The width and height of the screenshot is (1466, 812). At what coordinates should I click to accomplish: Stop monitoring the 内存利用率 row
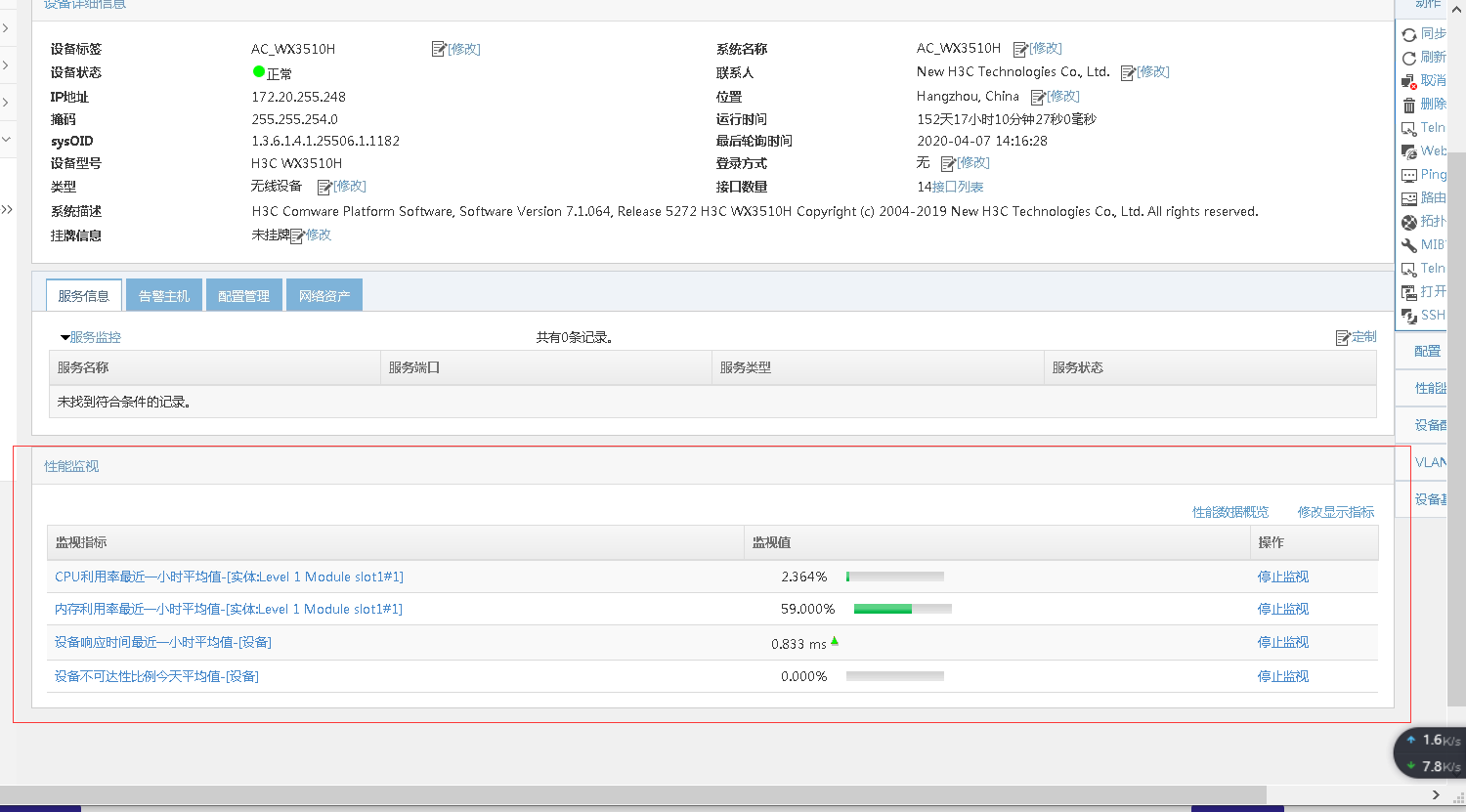(1283, 609)
